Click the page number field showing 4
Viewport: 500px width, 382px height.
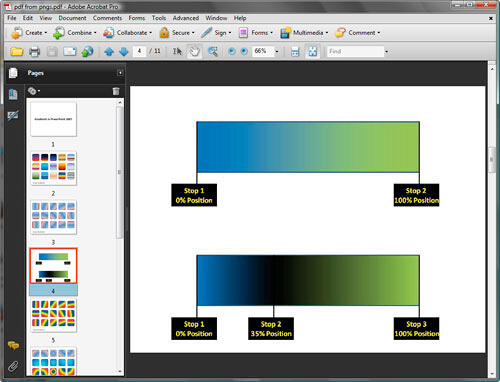[x=139, y=51]
